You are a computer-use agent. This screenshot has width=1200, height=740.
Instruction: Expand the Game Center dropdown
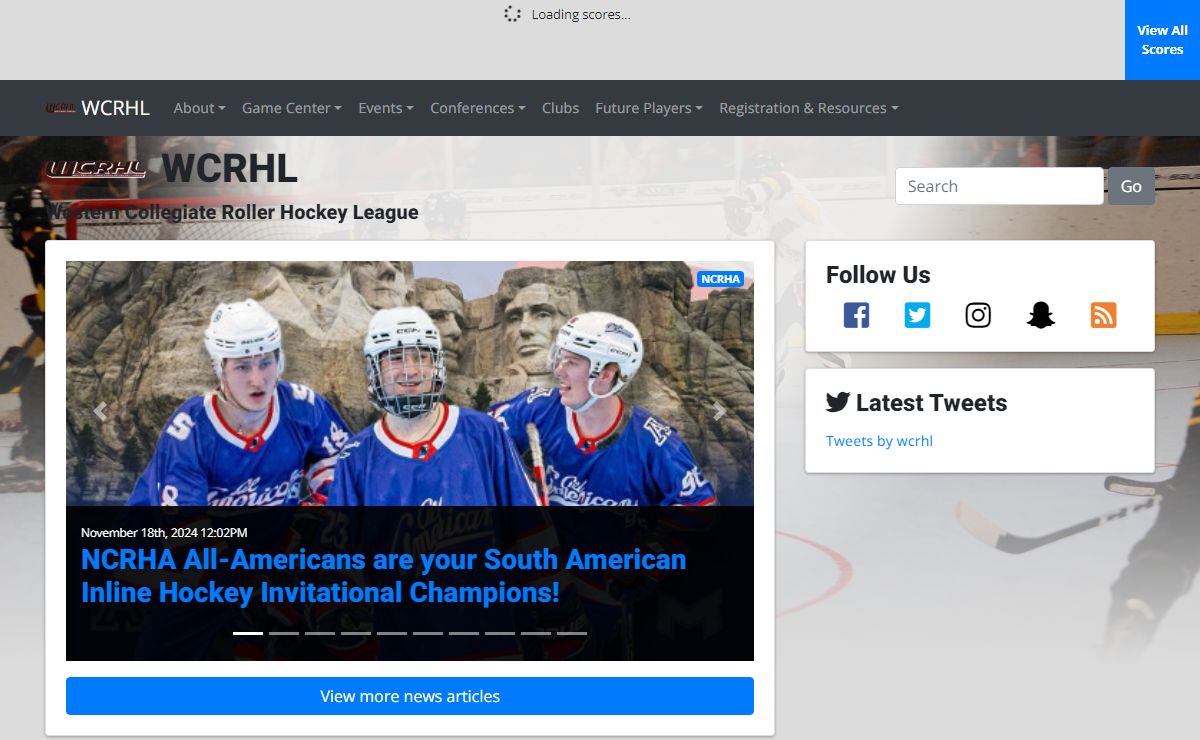coord(291,108)
